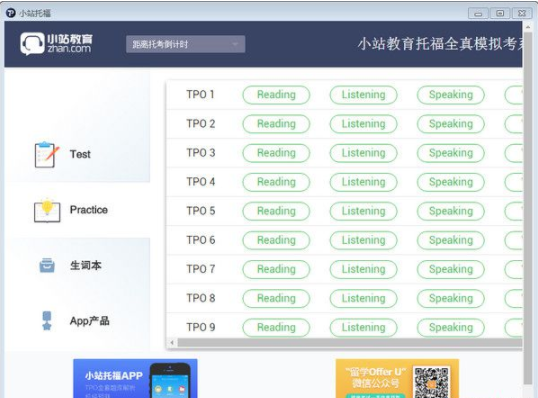Launch TPO 3 Listening

point(363,153)
